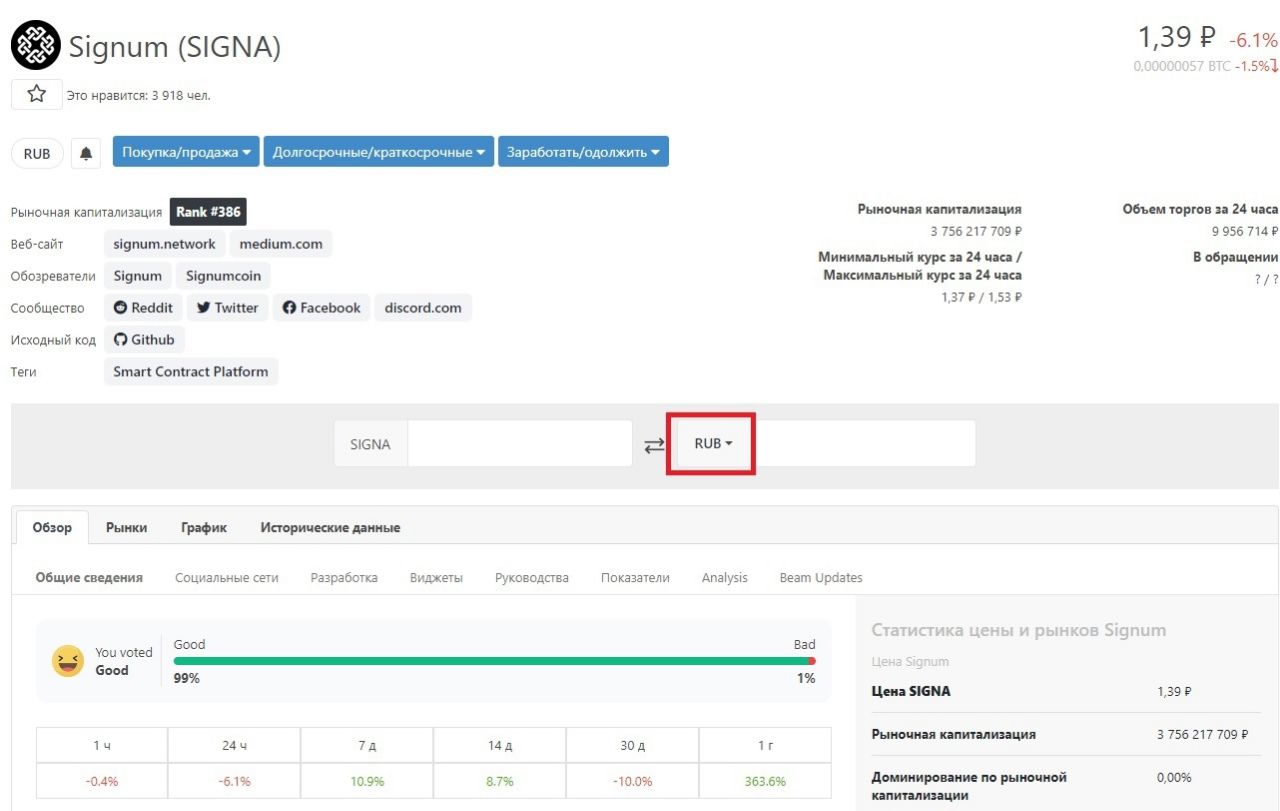
Task: Open the signum.network website link
Action: [x=164, y=244]
